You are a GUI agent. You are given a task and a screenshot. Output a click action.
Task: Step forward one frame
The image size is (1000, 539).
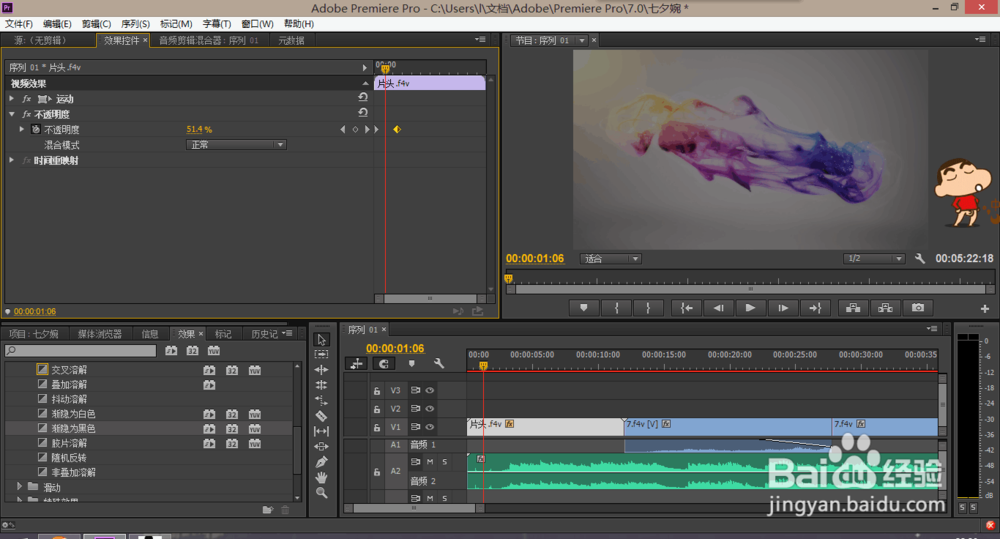coord(783,308)
